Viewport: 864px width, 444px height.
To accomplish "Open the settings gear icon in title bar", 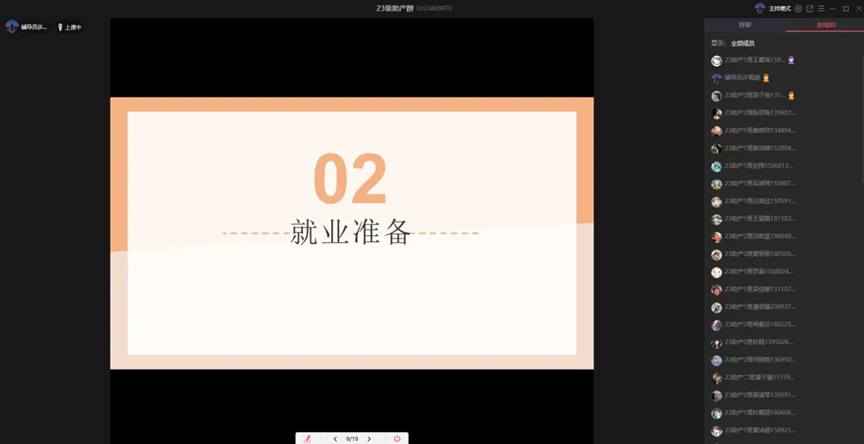I will (x=799, y=8).
